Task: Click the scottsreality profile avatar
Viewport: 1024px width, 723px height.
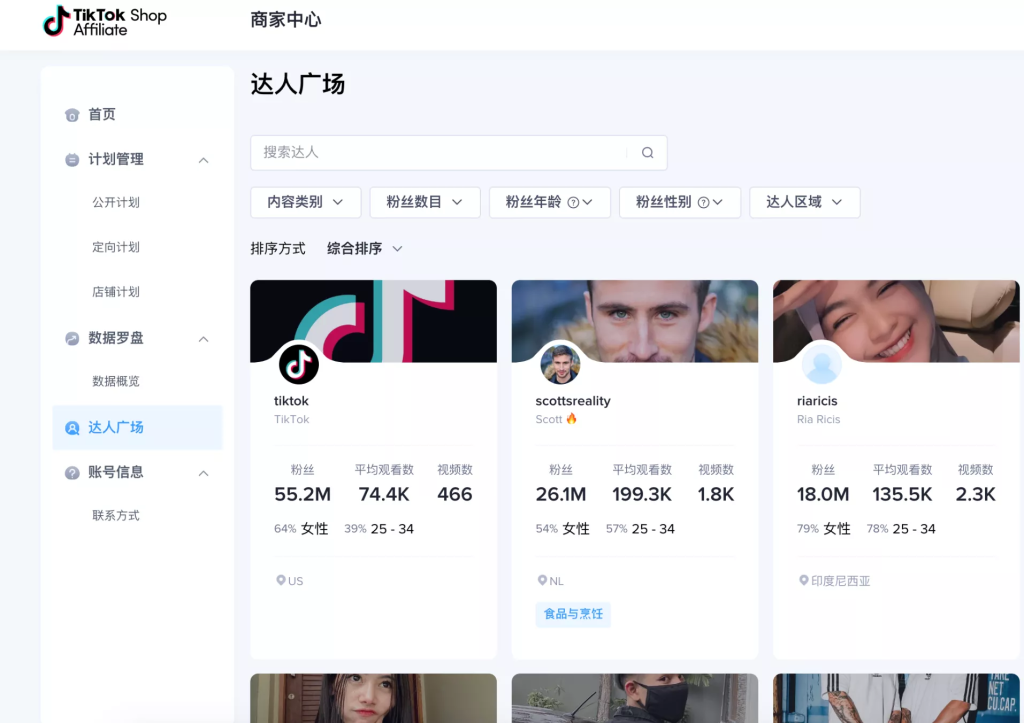Action: 560,364
